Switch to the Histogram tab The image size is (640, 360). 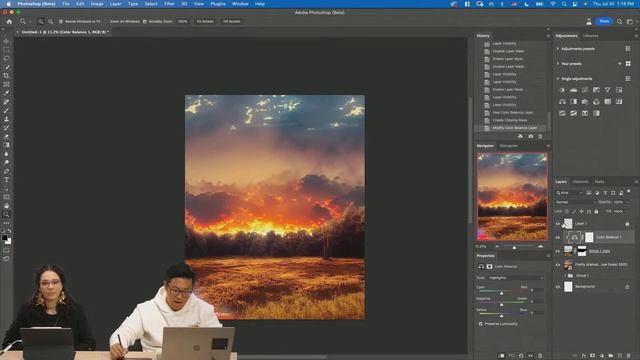[509, 146]
